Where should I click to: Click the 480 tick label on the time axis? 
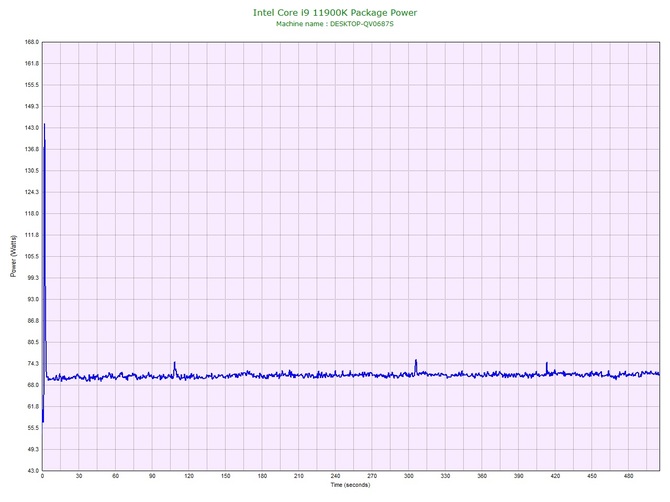[x=628, y=477]
